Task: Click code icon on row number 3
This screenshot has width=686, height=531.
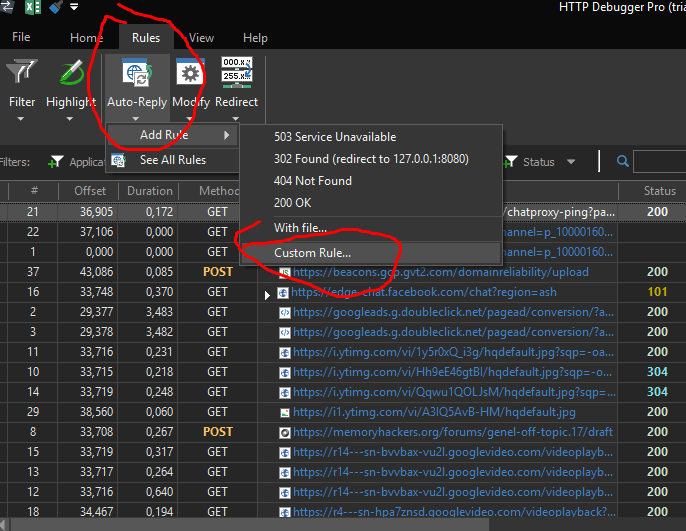Action: pyautogui.click(x=285, y=333)
